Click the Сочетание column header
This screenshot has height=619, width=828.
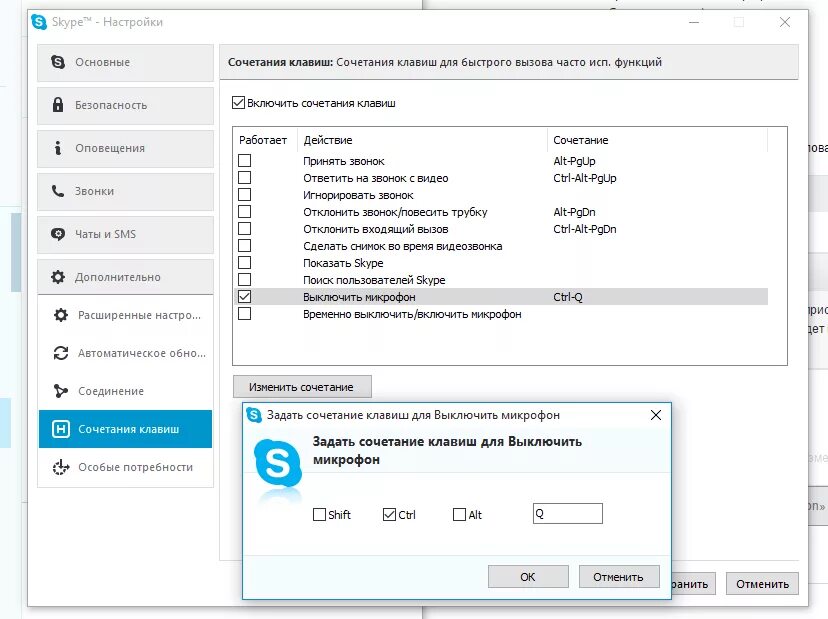click(x=657, y=140)
